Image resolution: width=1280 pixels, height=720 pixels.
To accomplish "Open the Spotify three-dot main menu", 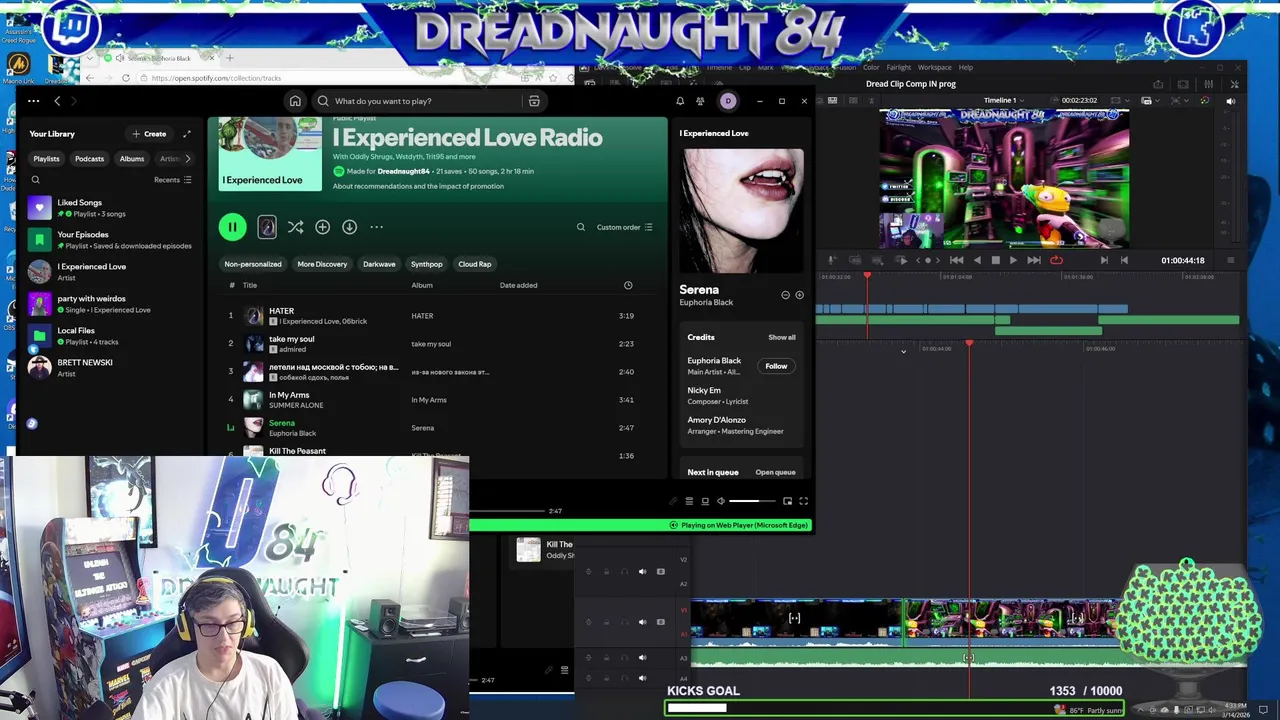I will (33, 101).
